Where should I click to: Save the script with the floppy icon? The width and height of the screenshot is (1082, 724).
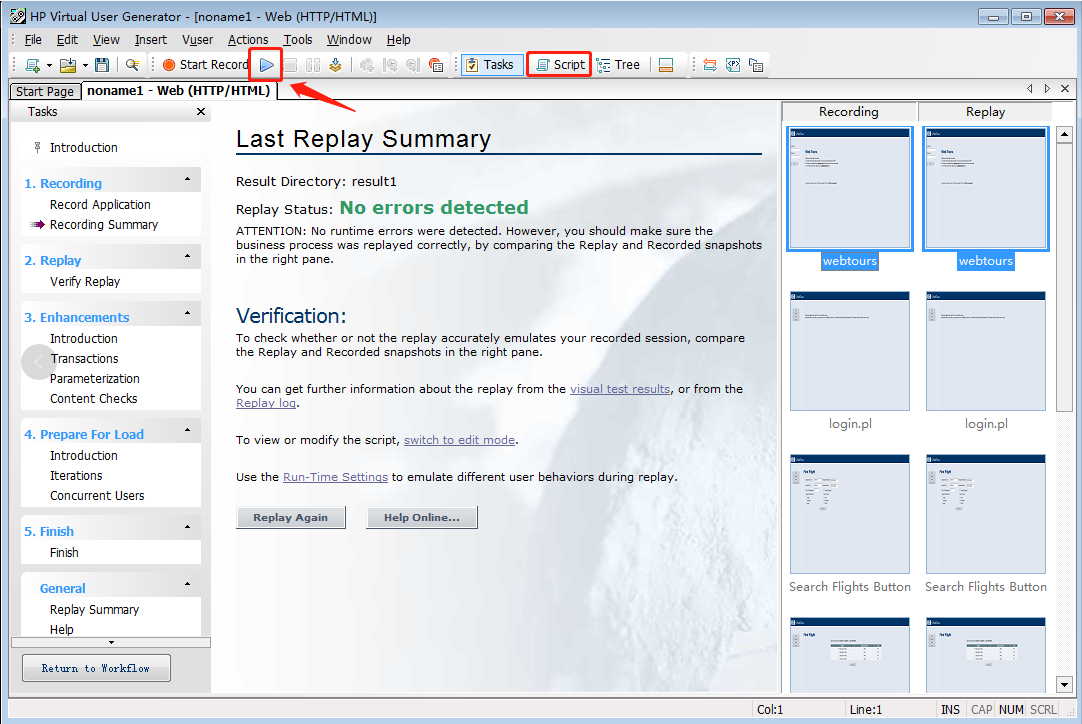(102, 65)
